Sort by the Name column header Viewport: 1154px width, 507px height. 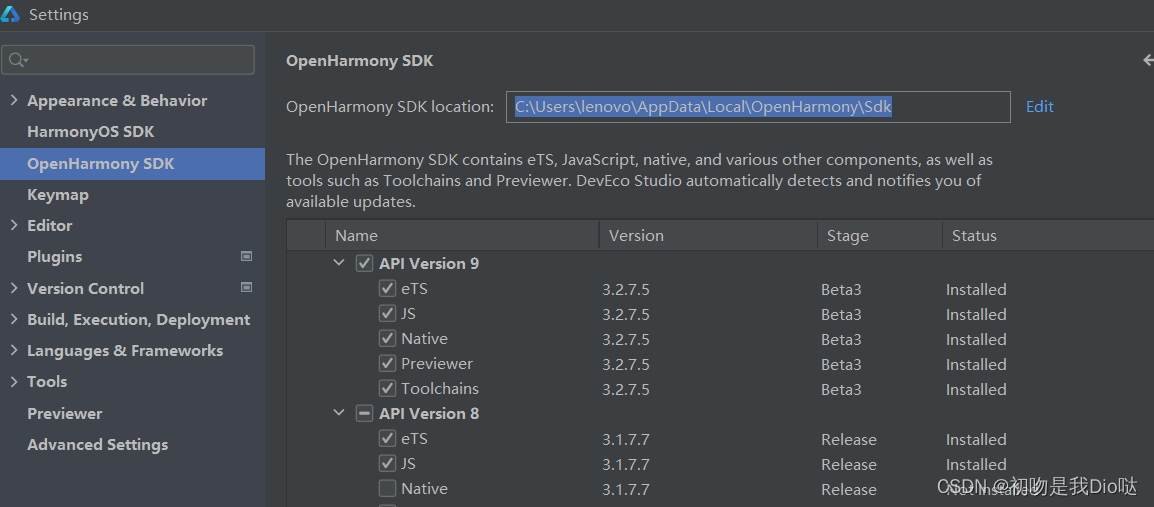pyautogui.click(x=462, y=235)
